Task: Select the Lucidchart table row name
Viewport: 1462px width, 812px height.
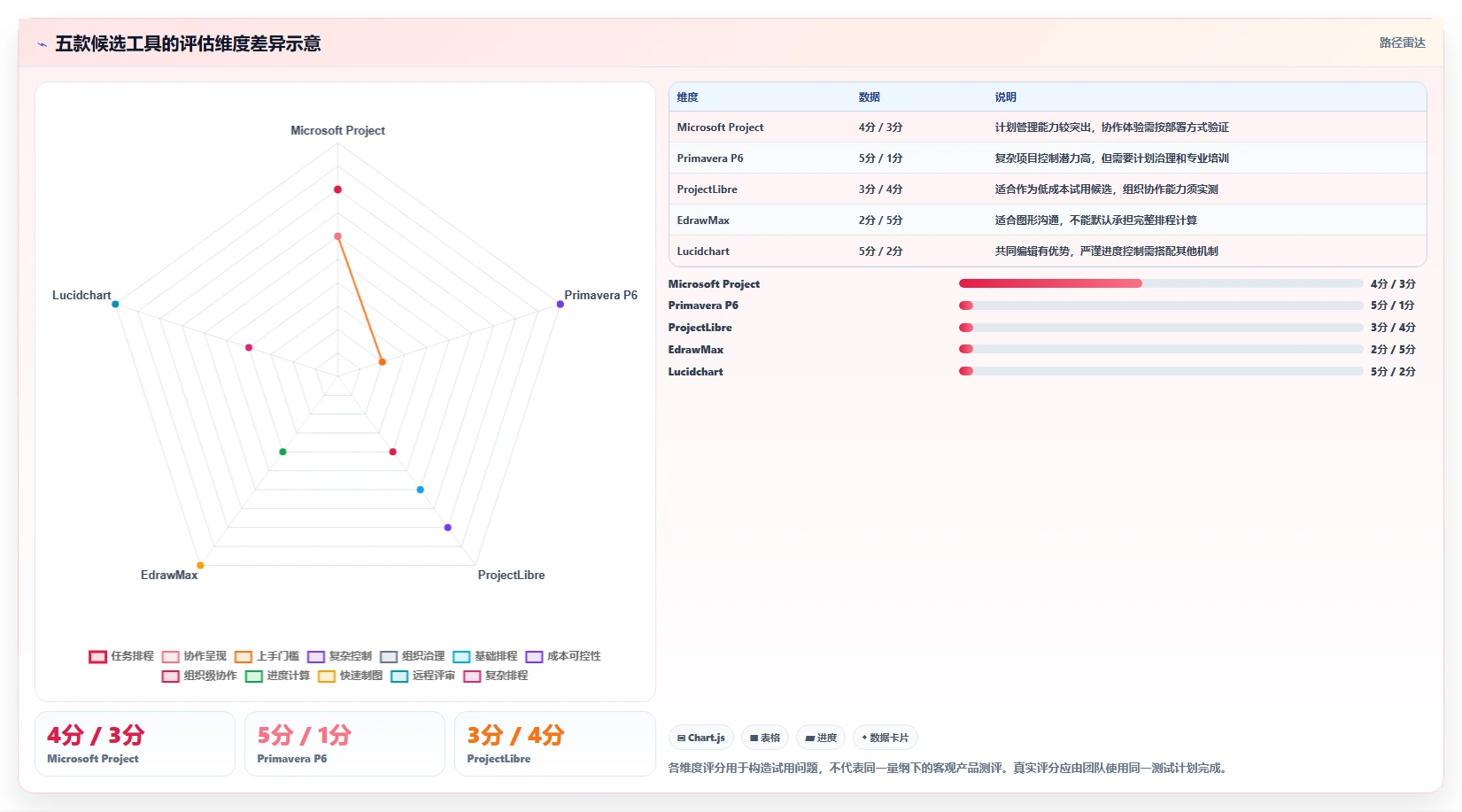Action: coord(703,251)
